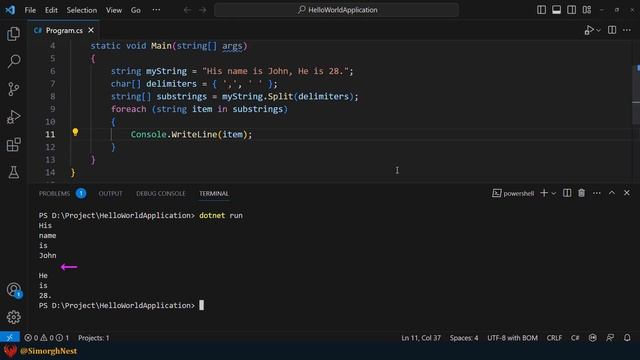Open the Search view in activity bar
This screenshot has width=640, height=360.
point(13,61)
